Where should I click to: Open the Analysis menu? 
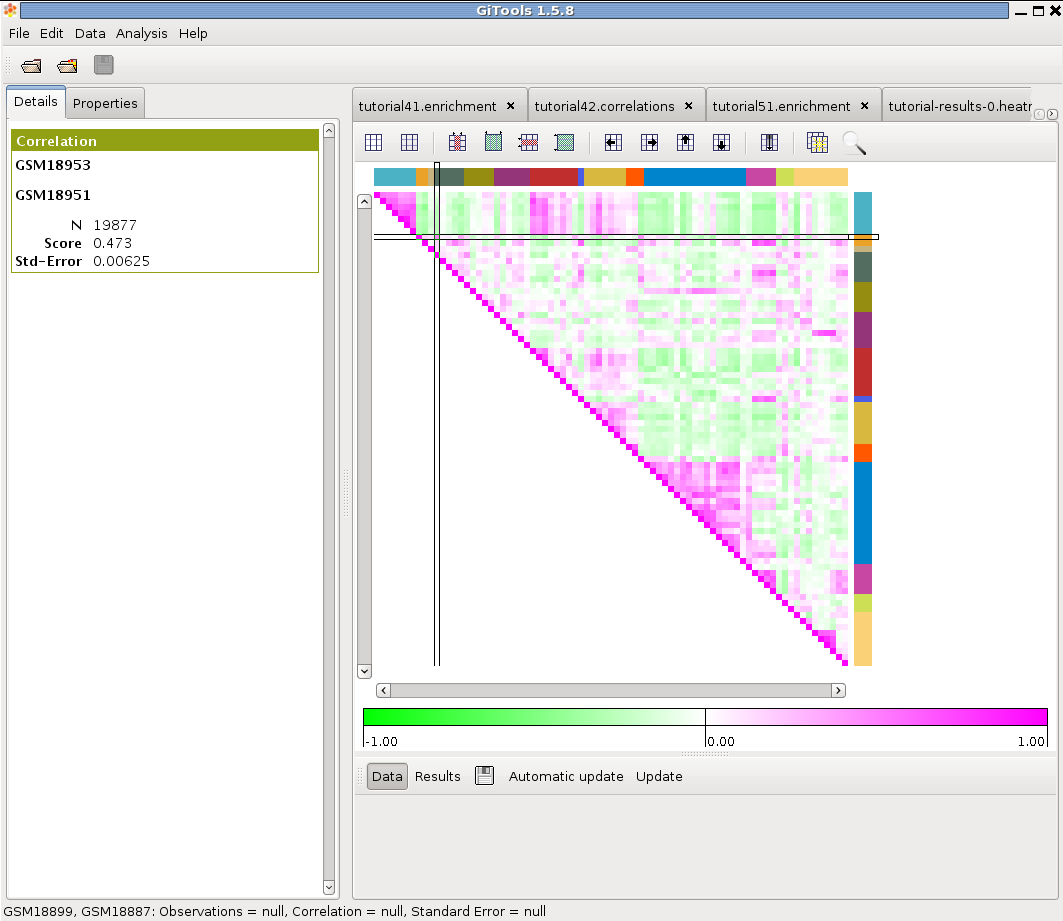142,33
